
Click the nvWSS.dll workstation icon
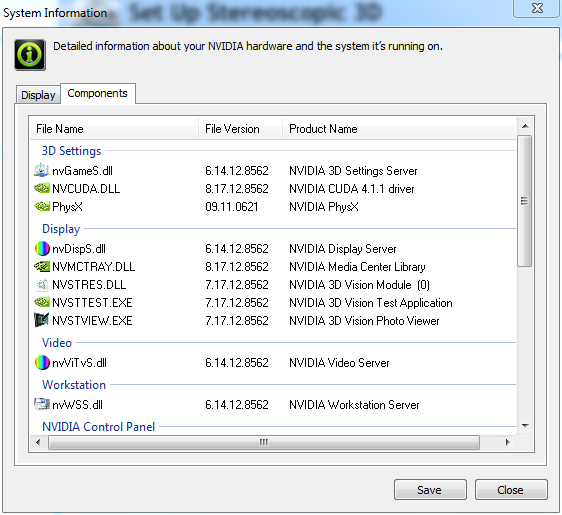point(42,404)
